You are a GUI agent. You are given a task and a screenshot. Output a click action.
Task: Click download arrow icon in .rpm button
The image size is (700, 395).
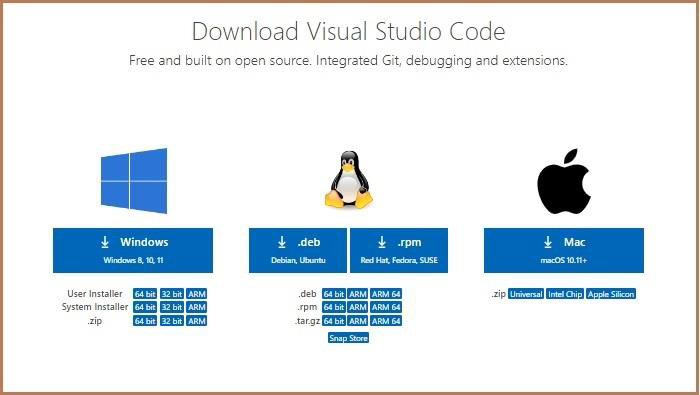coord(382,242)
